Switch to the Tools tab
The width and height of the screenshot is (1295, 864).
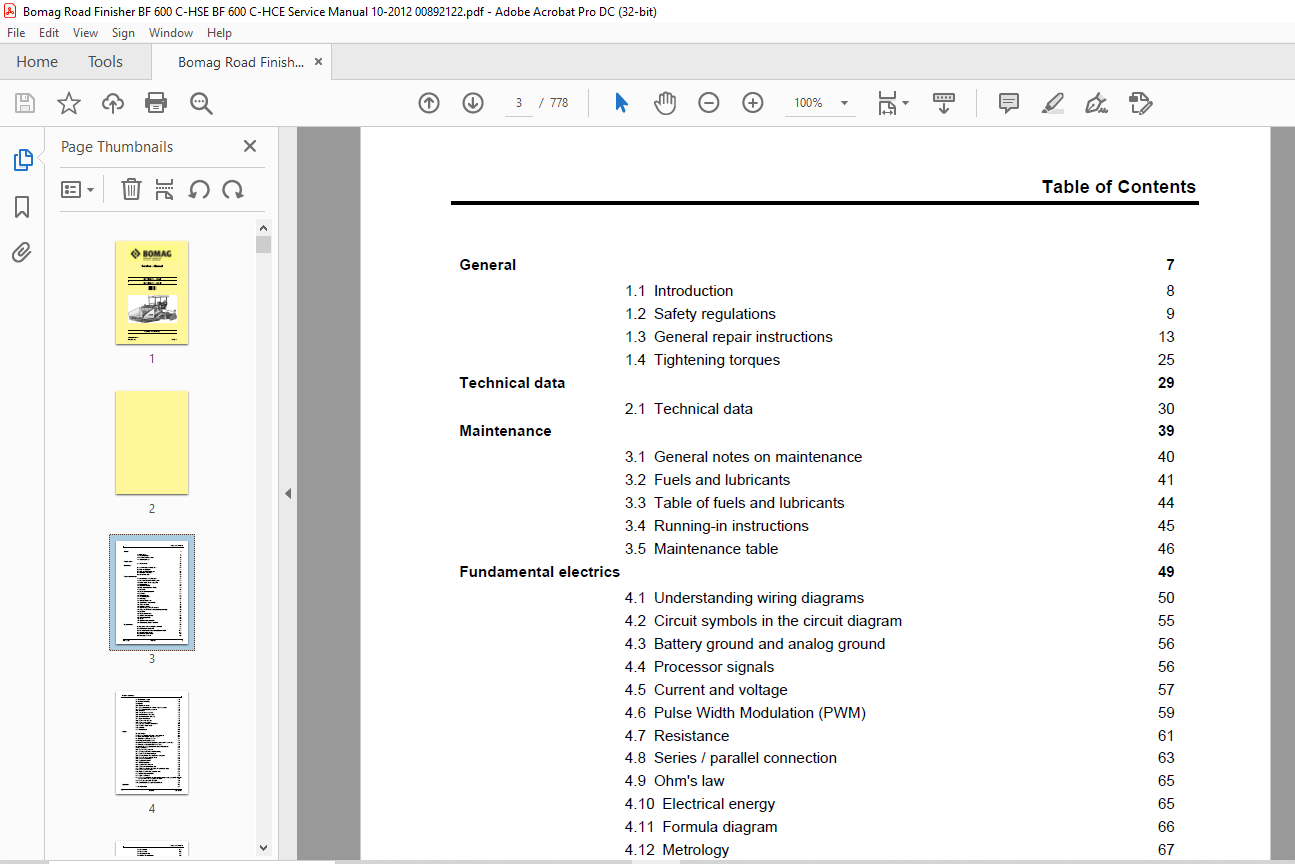tap(105, 62)
